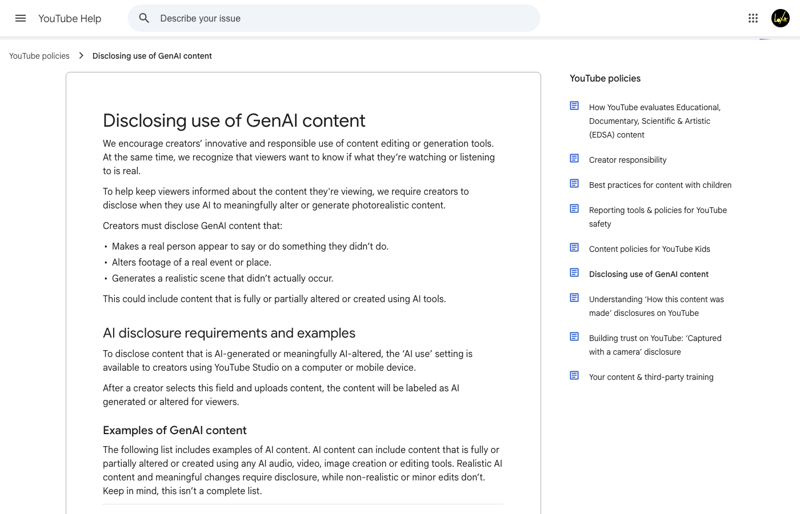The height and width of the screenshot is (514, 800).
Task: Click article icon beside 'How this content was made'
Action: [x=574, y=298]
